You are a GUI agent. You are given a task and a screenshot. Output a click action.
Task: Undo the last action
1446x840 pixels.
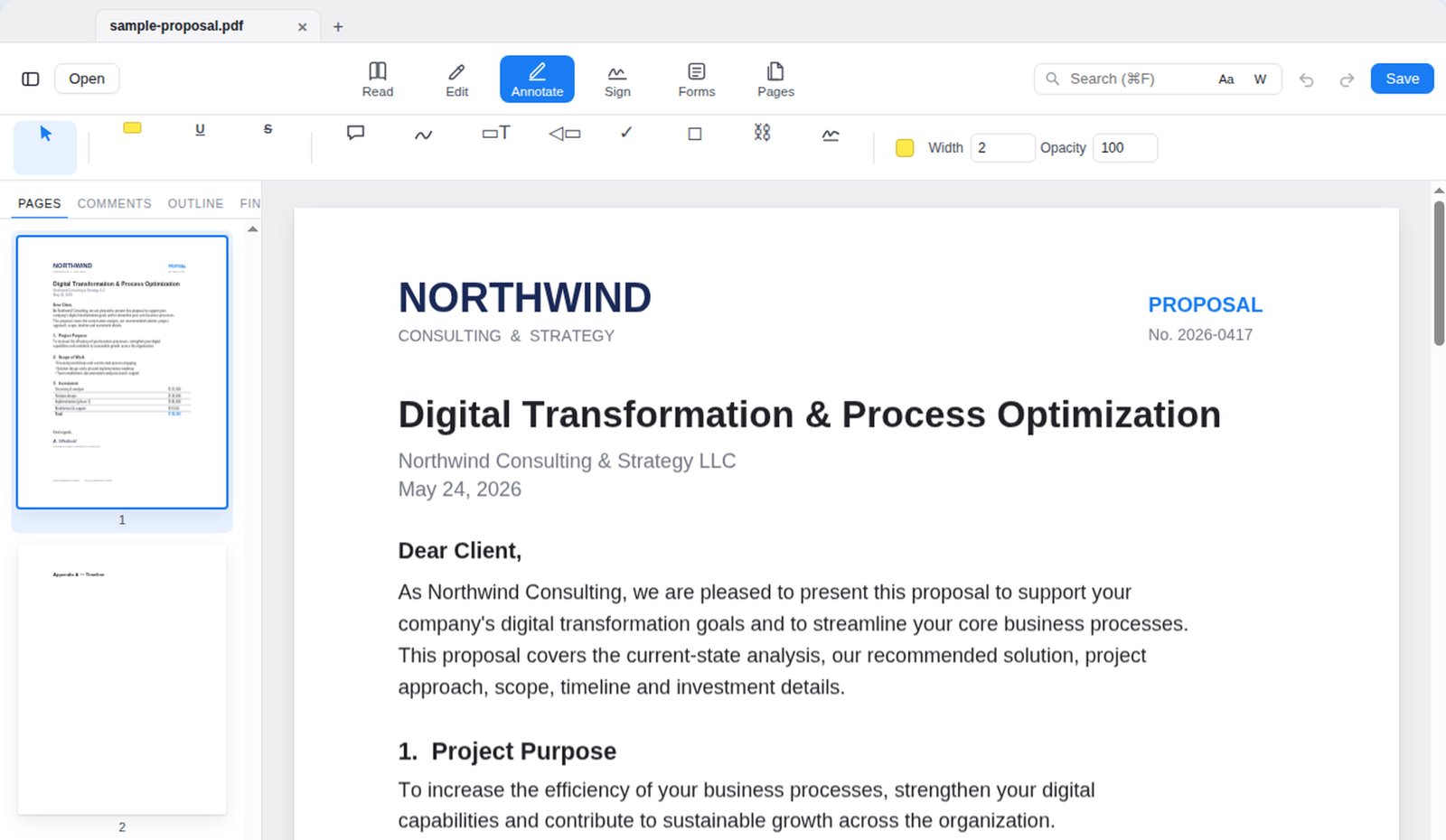tap(1307, 79)
